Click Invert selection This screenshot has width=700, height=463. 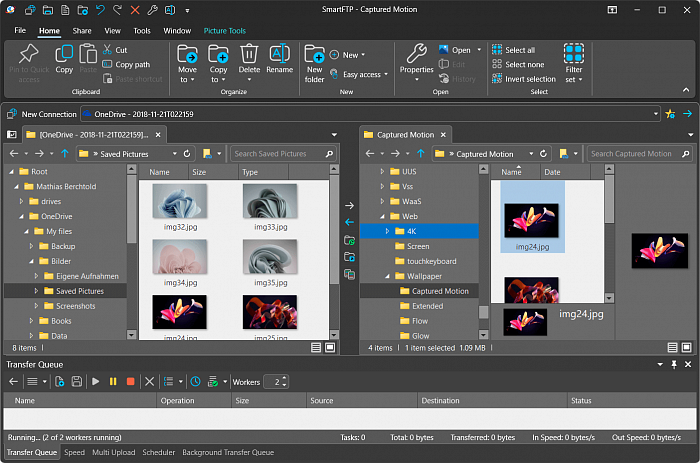(524, 79)
